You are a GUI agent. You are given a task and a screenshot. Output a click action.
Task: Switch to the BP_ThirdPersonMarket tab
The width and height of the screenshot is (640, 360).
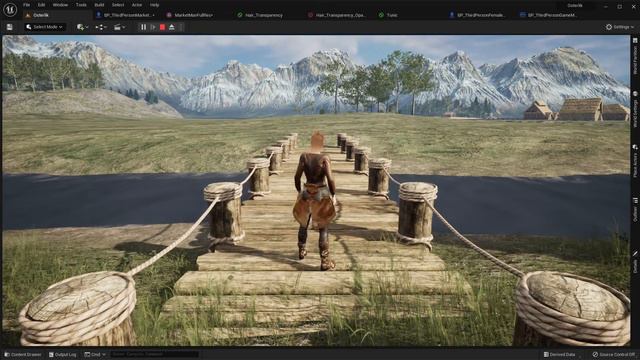125,15
